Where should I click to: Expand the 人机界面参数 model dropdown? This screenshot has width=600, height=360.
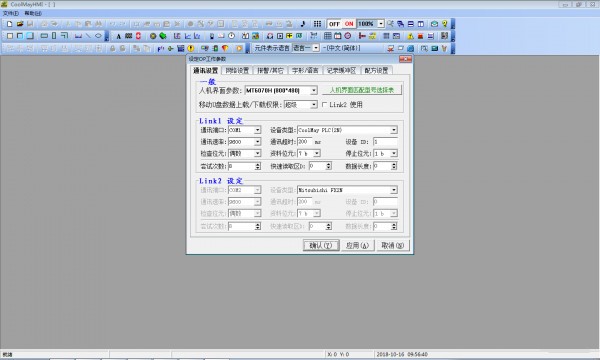click(314, 91)
